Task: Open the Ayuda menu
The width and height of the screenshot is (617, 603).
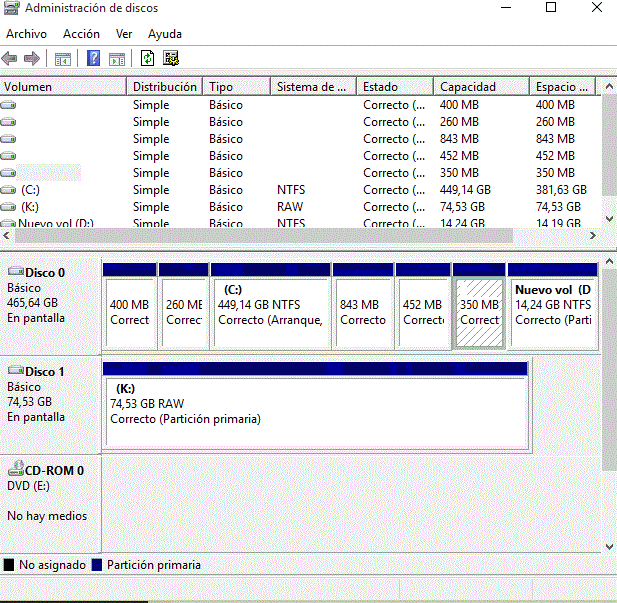Action: click(165, 34)
